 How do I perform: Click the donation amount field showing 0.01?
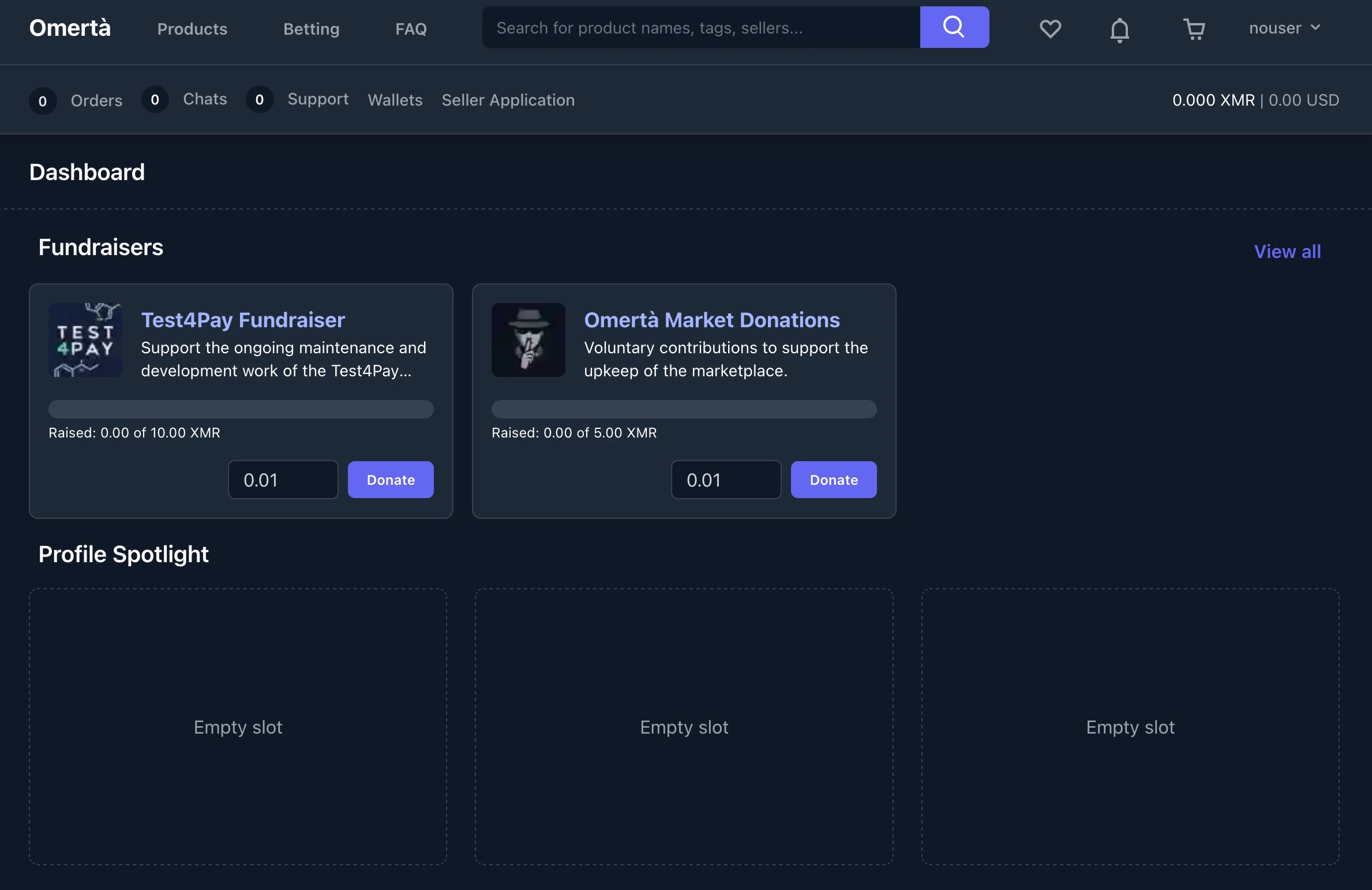point(282,480)
